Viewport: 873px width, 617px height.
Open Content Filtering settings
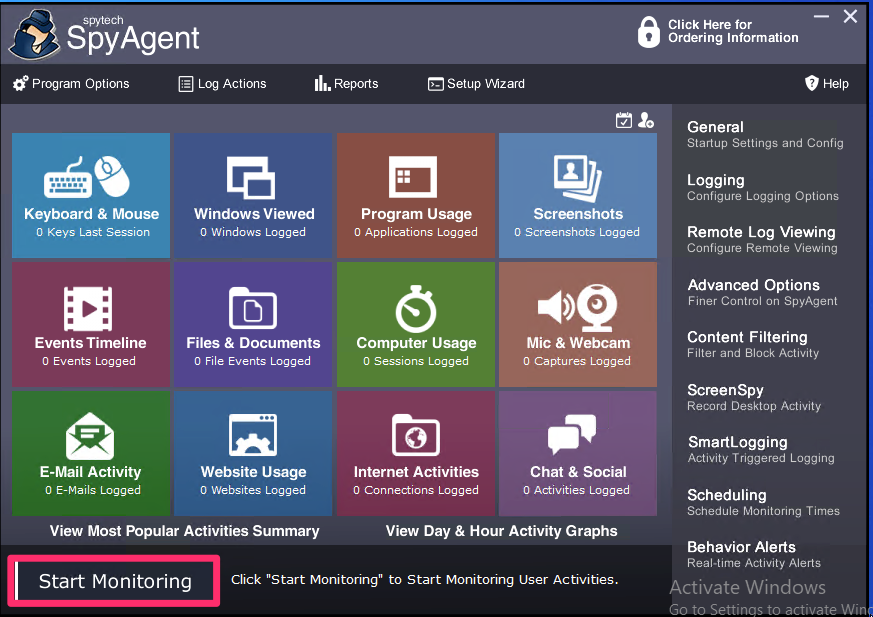click(x=753, y=345)
